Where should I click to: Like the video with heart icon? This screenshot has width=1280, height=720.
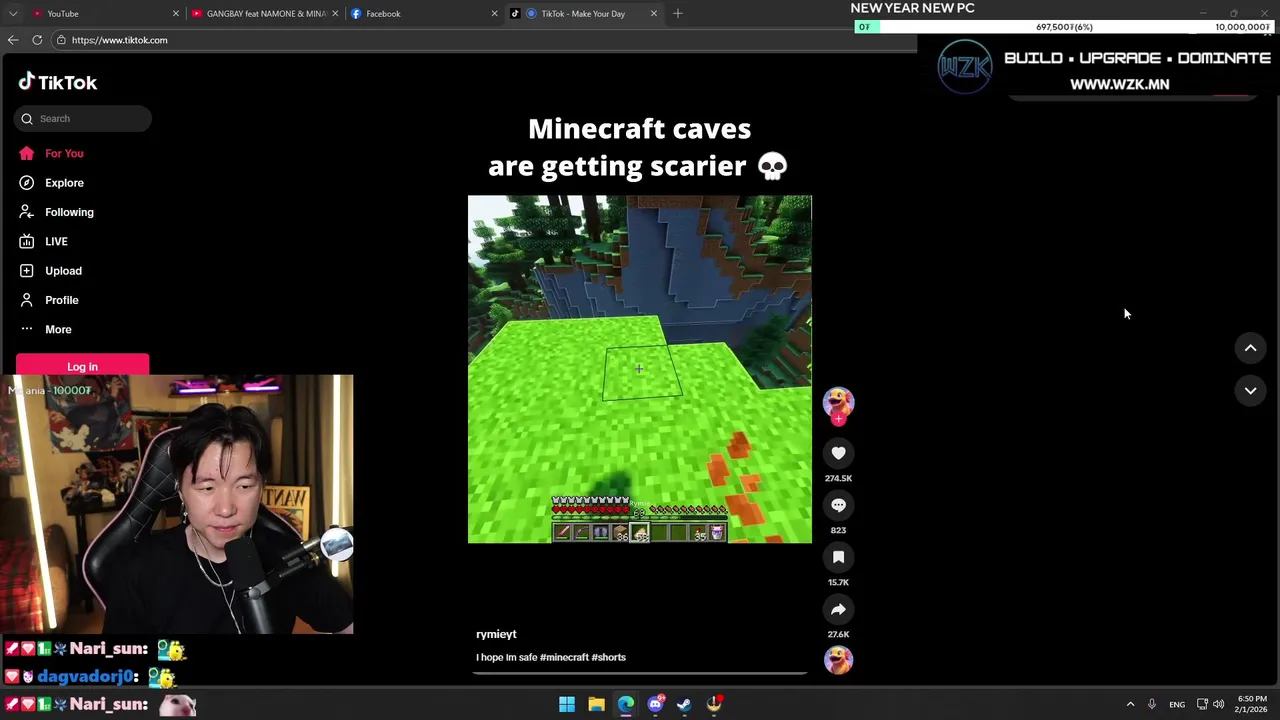(x=838, y=453)
